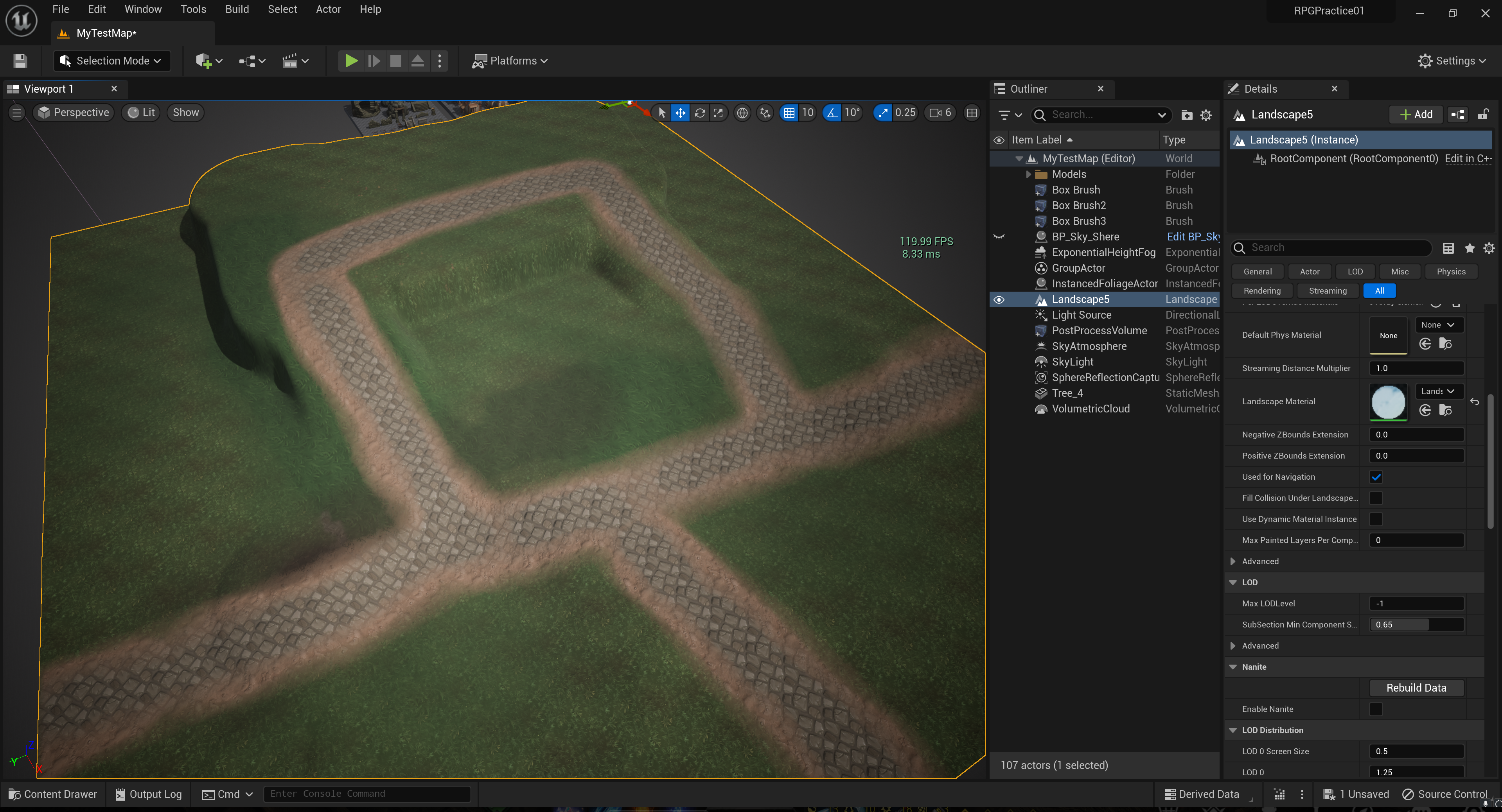Image resolution: width=1502 pixels, height=812 pixels.
Task: Click the Quickly add to project icon
Action: pos(203,61)
